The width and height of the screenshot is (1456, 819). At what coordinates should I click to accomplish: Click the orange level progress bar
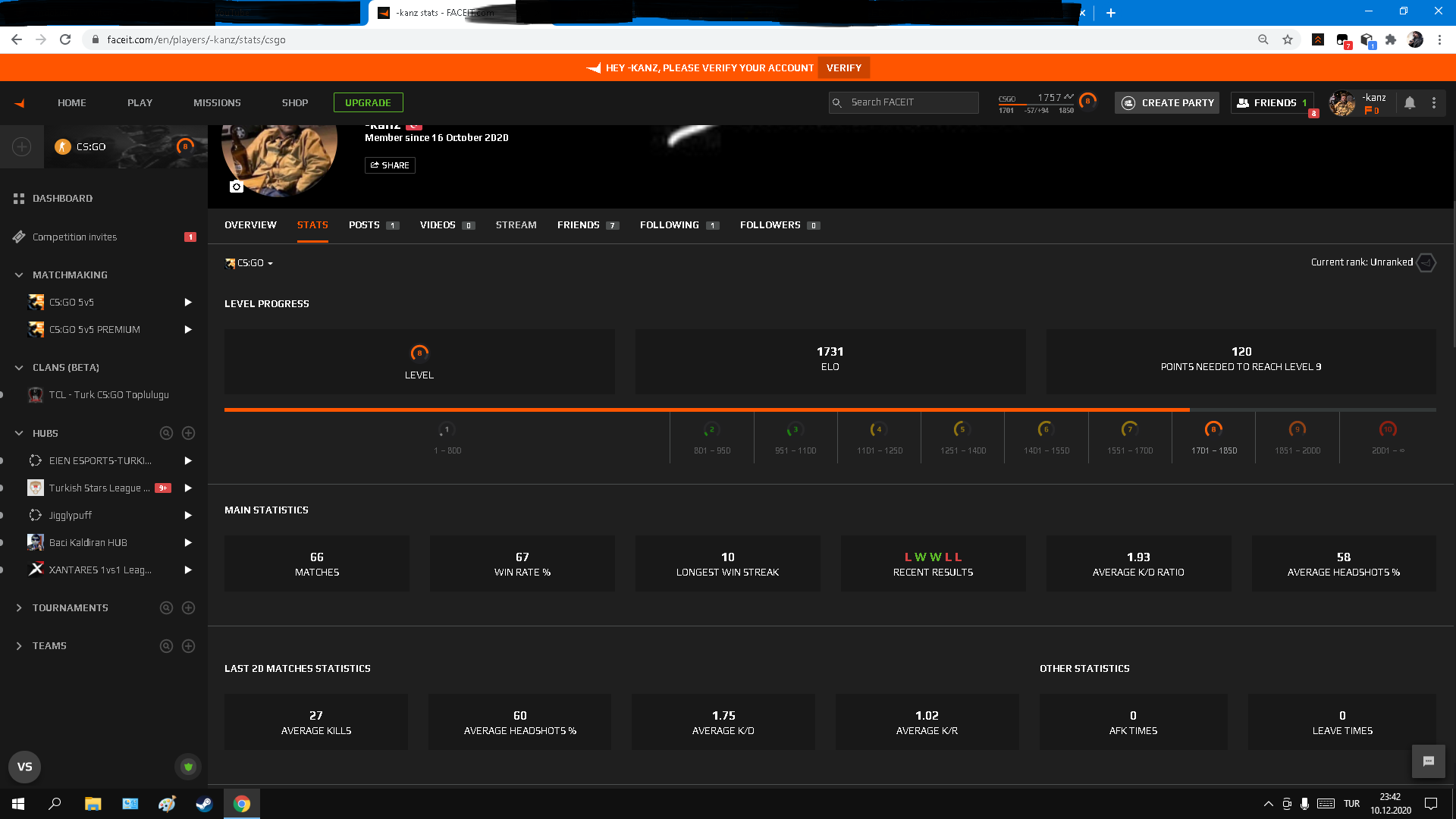click(705, 409)
